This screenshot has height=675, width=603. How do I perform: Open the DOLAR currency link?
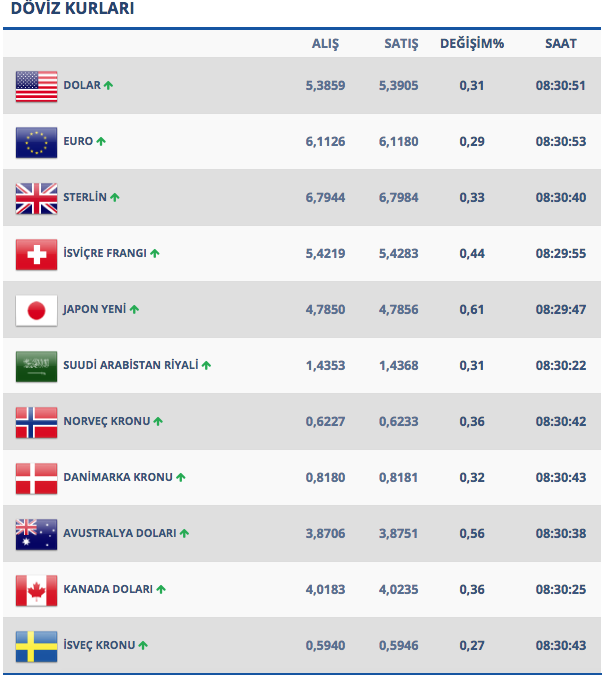click(x=82, y=86)
